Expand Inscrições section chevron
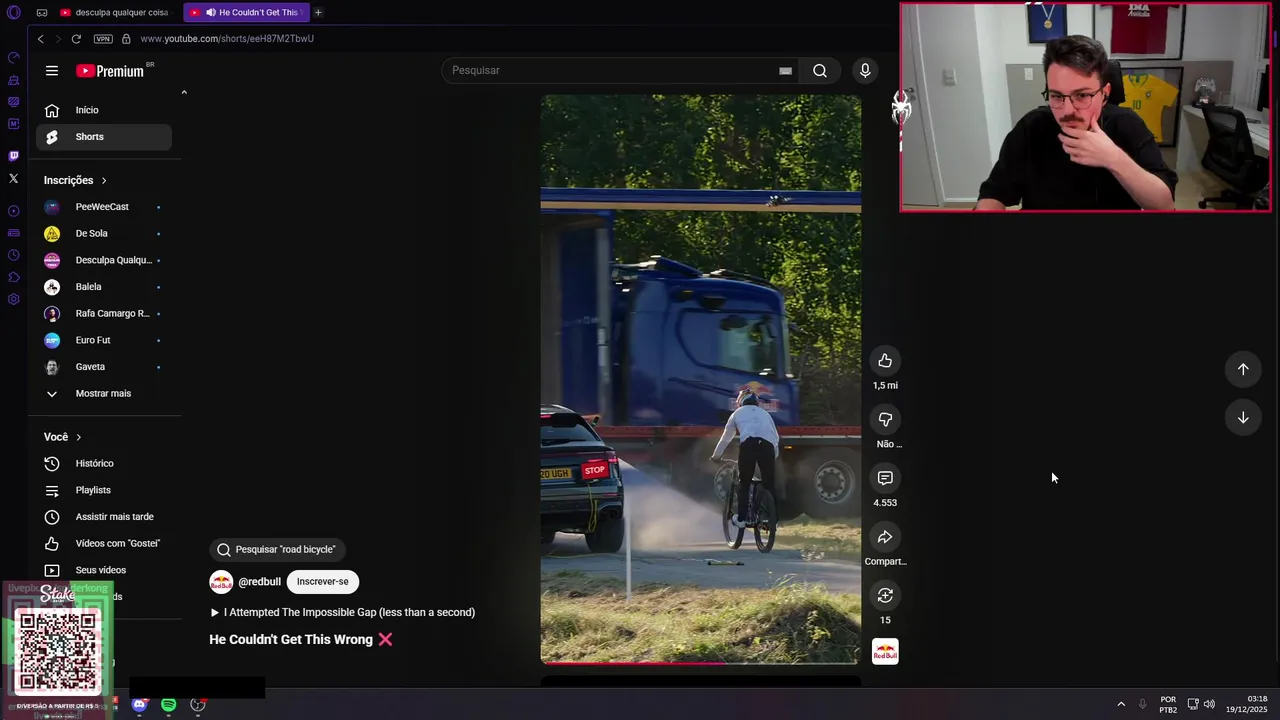This screenshot has width=1280, height=720. (104, 180)
